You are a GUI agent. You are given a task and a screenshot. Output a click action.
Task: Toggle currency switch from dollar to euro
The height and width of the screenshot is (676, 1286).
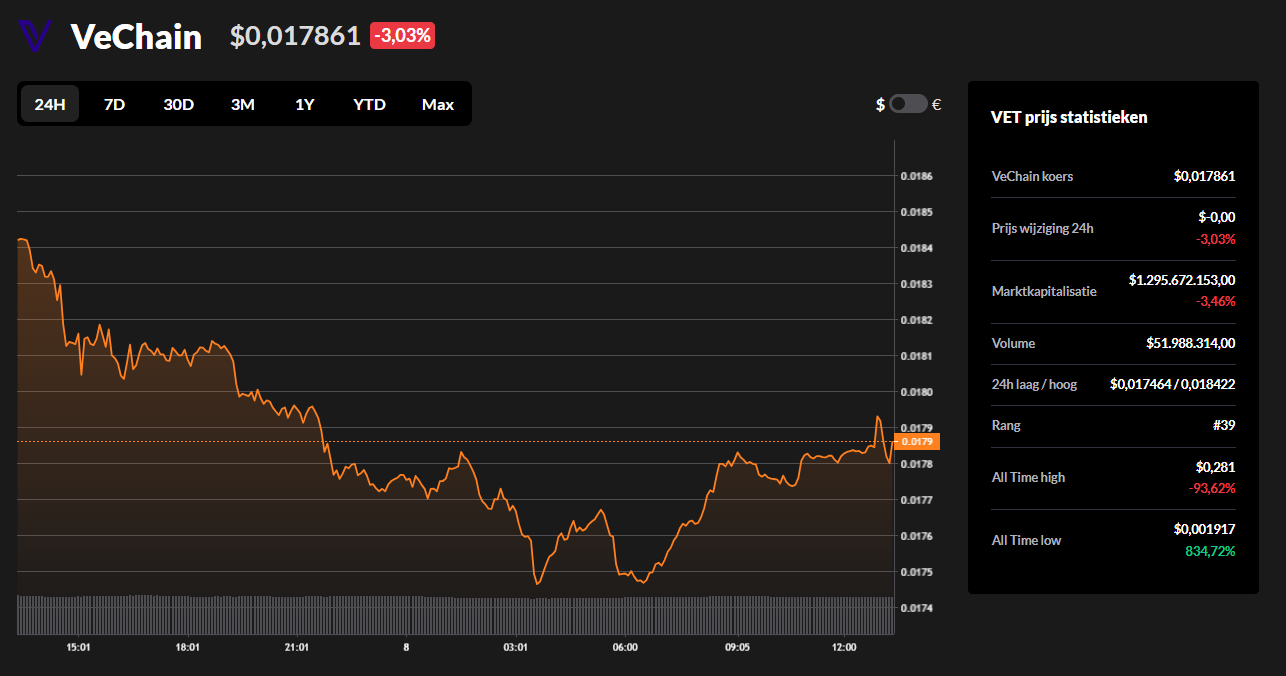coord(908,104)
